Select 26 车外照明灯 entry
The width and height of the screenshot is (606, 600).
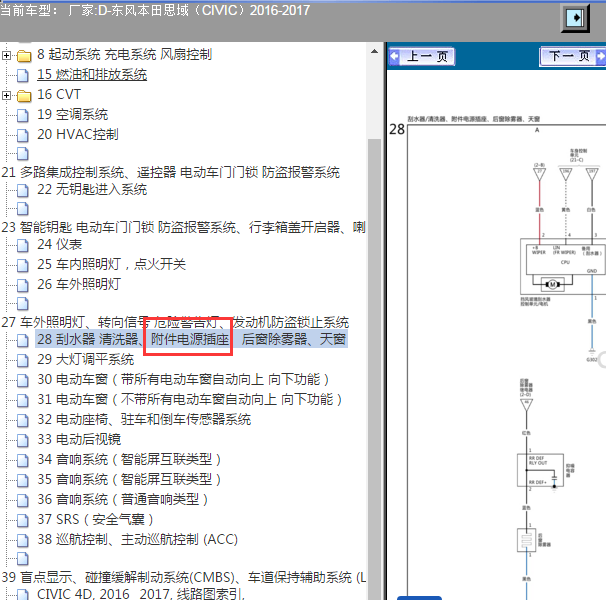tap(79, 285)
